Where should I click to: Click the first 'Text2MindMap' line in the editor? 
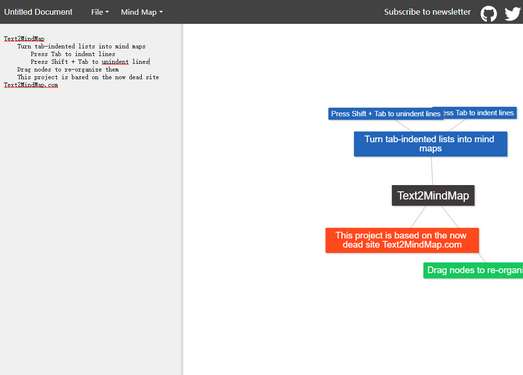coord(24,38)
